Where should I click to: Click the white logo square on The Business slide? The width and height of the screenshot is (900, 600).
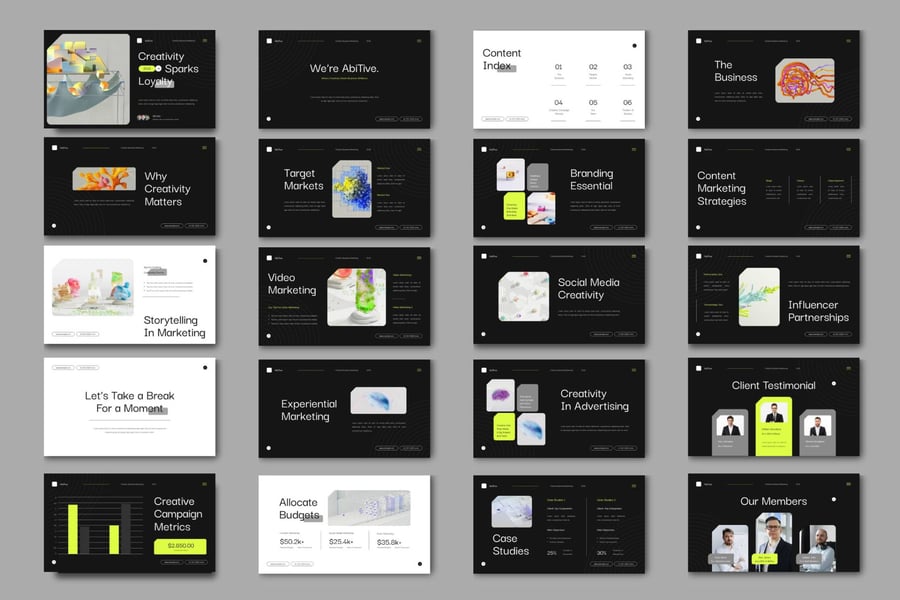696,40
